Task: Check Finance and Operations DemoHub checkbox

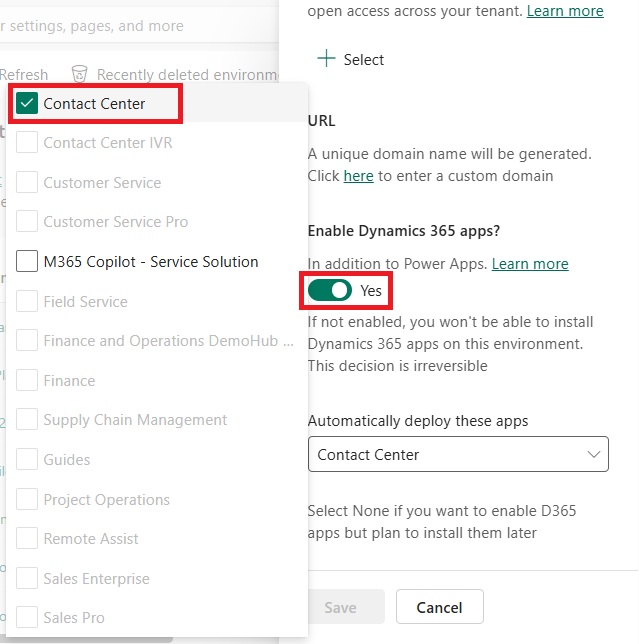Action: coord(27,340)
